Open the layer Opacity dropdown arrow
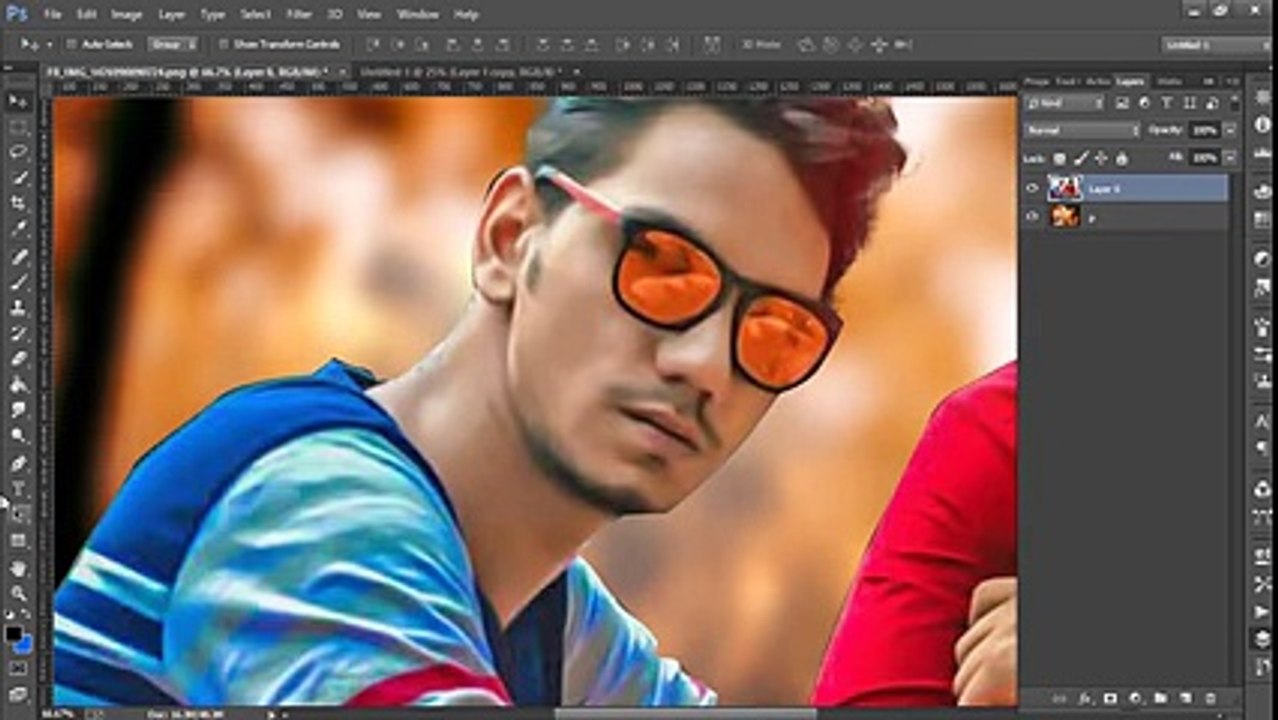 pyautogui.click(x=1229, y=130)
